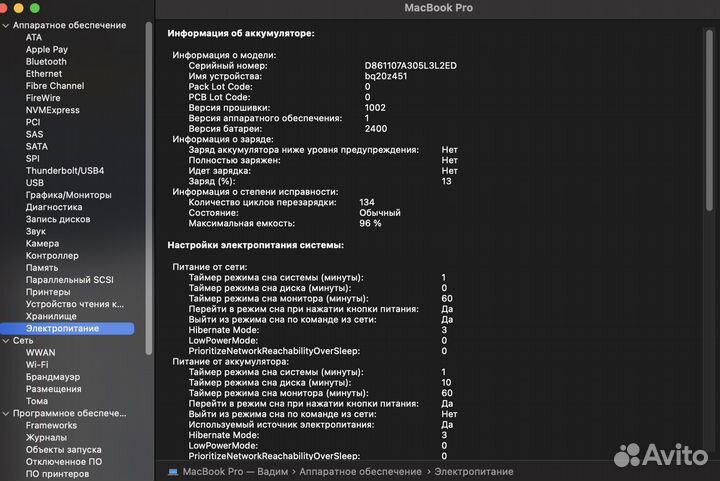Select Брандмауэр under network section
The image size is (720, 481).
point(52,377)
